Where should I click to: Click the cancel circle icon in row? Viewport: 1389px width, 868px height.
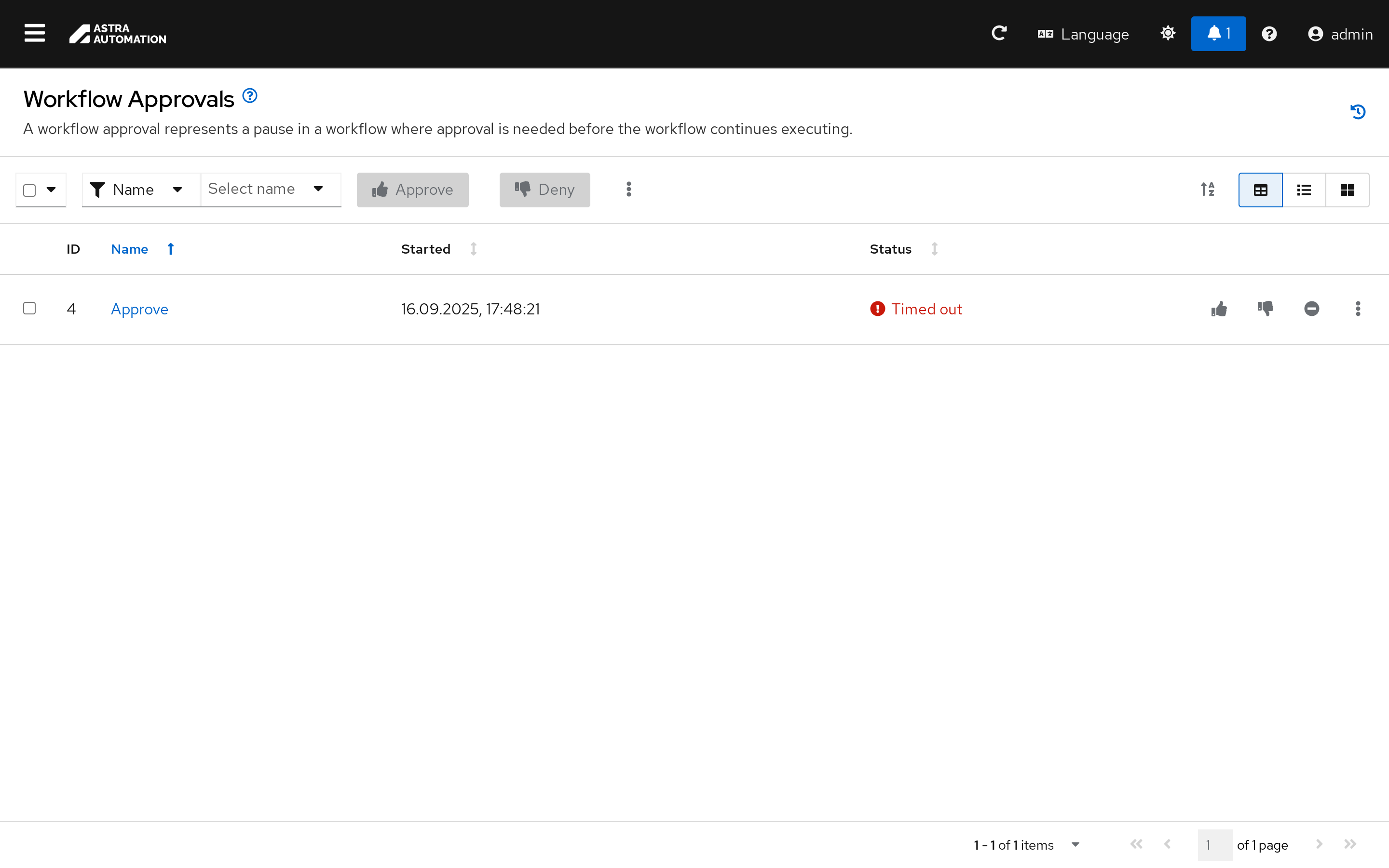1311,309
